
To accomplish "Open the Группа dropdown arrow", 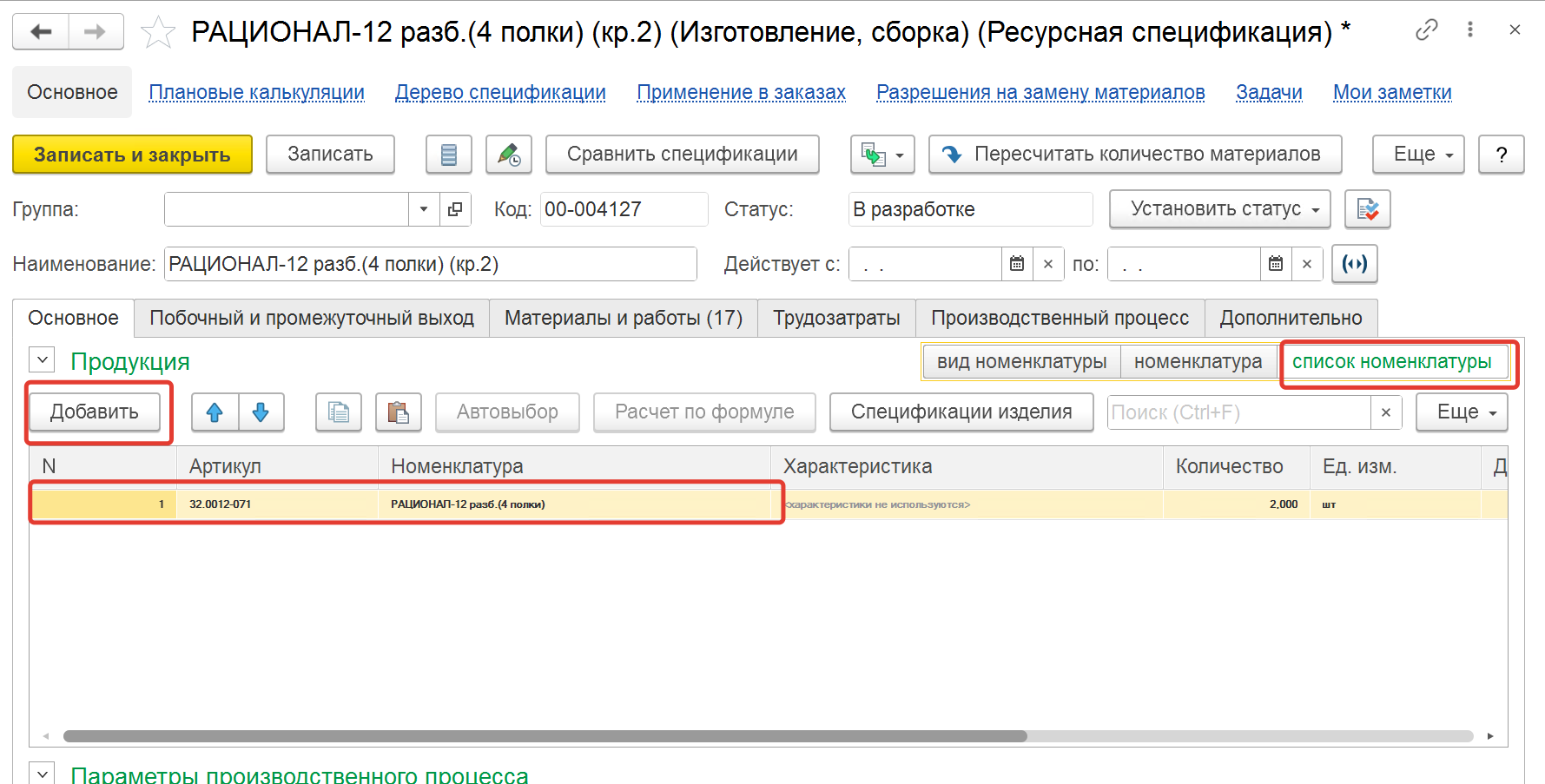I will pyautogui.click(x=424, y=209).
